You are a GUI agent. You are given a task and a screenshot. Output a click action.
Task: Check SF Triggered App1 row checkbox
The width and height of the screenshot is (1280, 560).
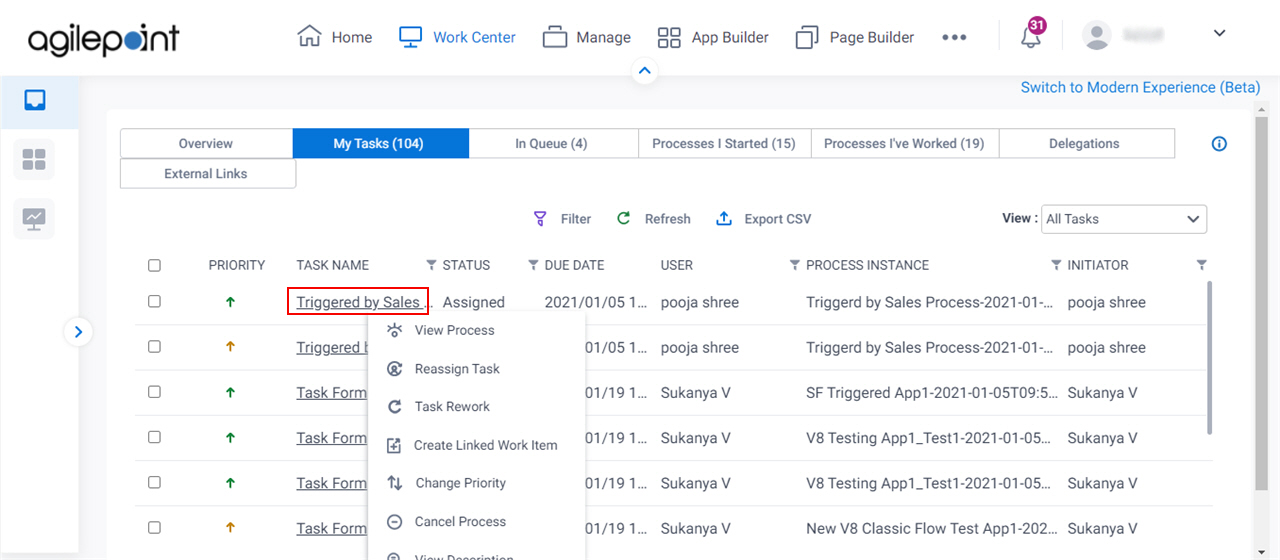154,392
